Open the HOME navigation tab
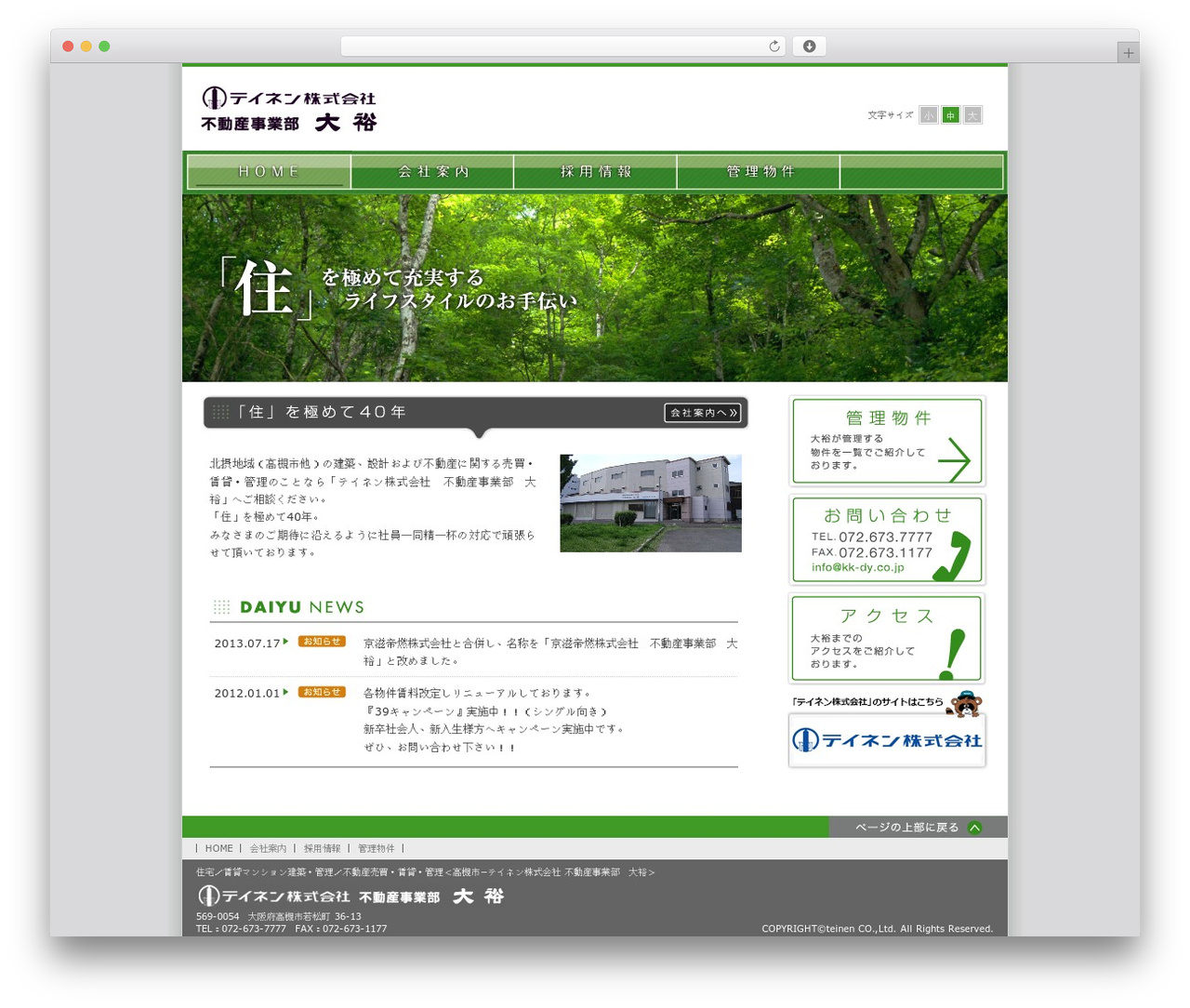Screen dimensions: 1190x1008 pyautogui.click(x=269, y=172)
